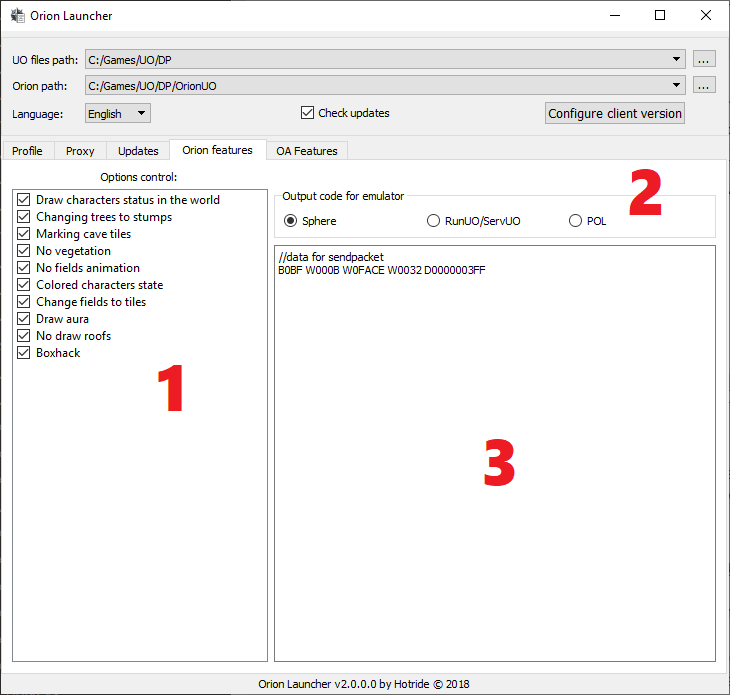Expand the Orion path dropdown
730x695 pixels.
676,85
